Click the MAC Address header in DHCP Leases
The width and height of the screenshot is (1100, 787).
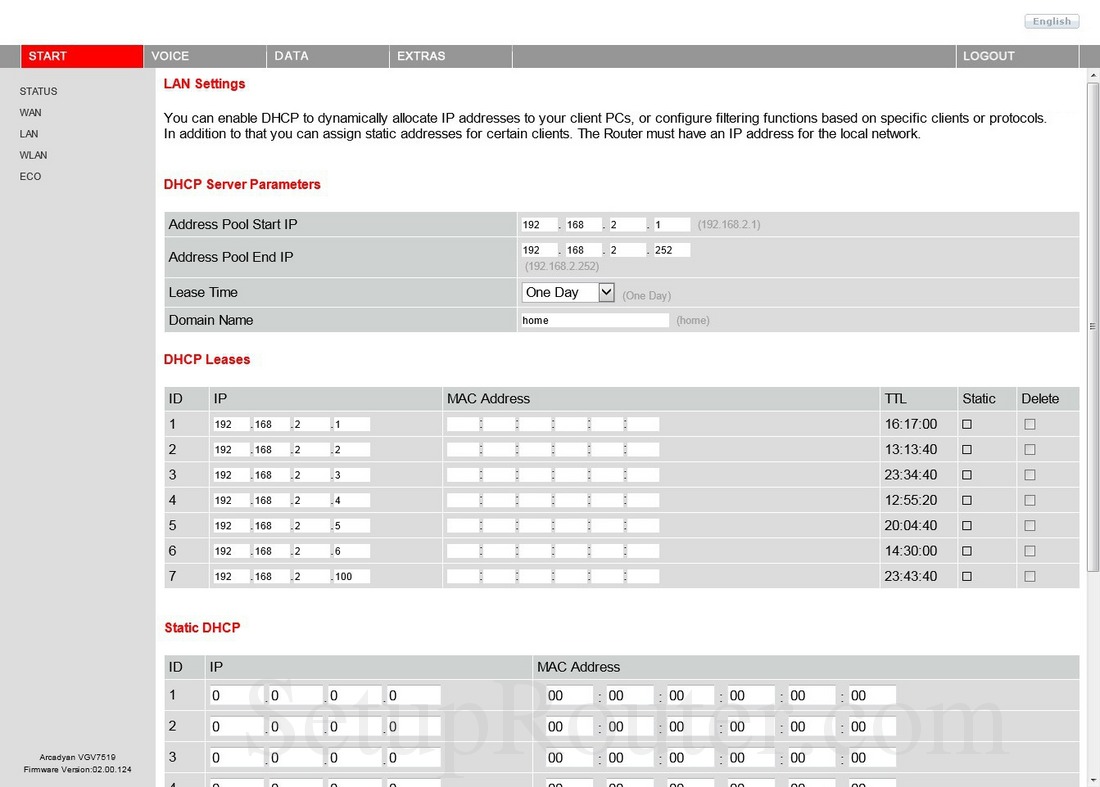point(488,398)
